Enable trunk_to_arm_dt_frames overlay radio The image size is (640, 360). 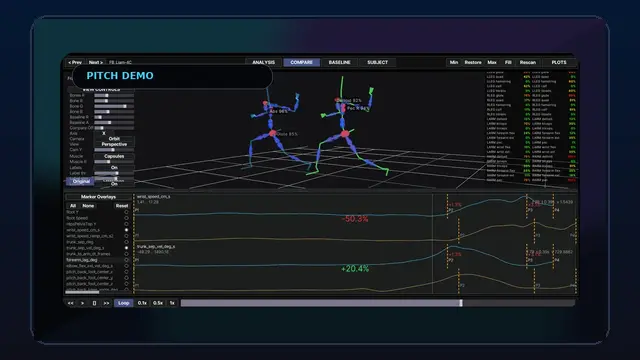pos(126,254)
